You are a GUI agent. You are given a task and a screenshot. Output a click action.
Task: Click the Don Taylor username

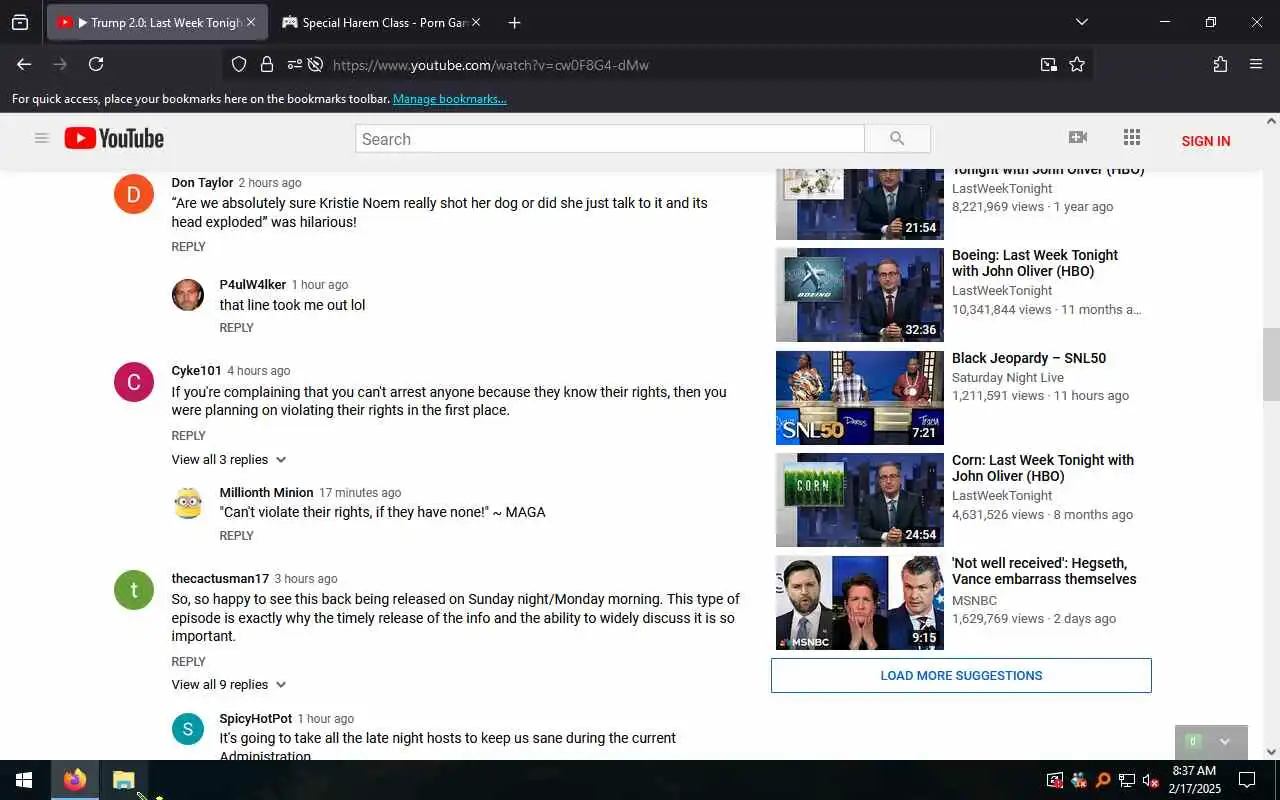coord(202,183)
